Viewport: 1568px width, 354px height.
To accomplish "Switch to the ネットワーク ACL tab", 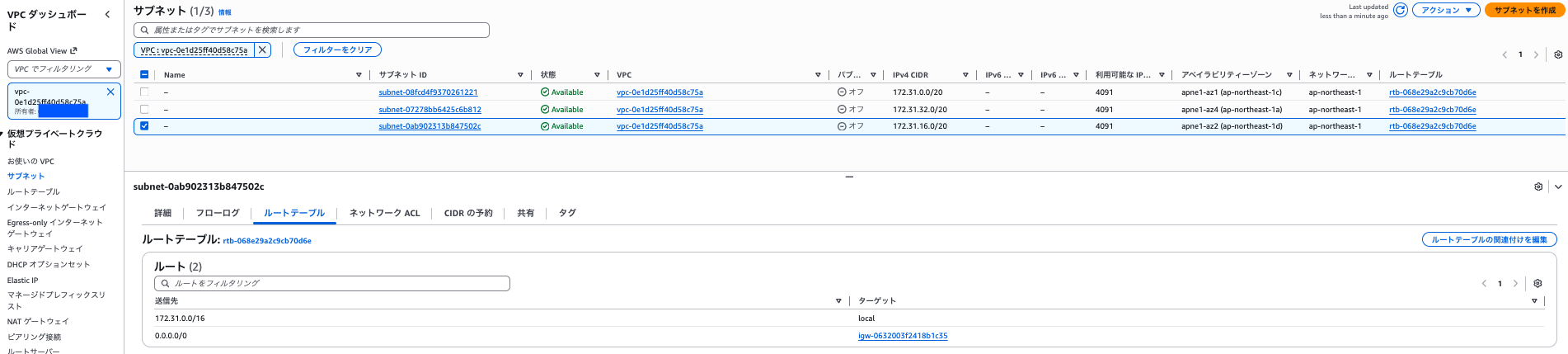I will pyautogui.click(x=384, y=213).
